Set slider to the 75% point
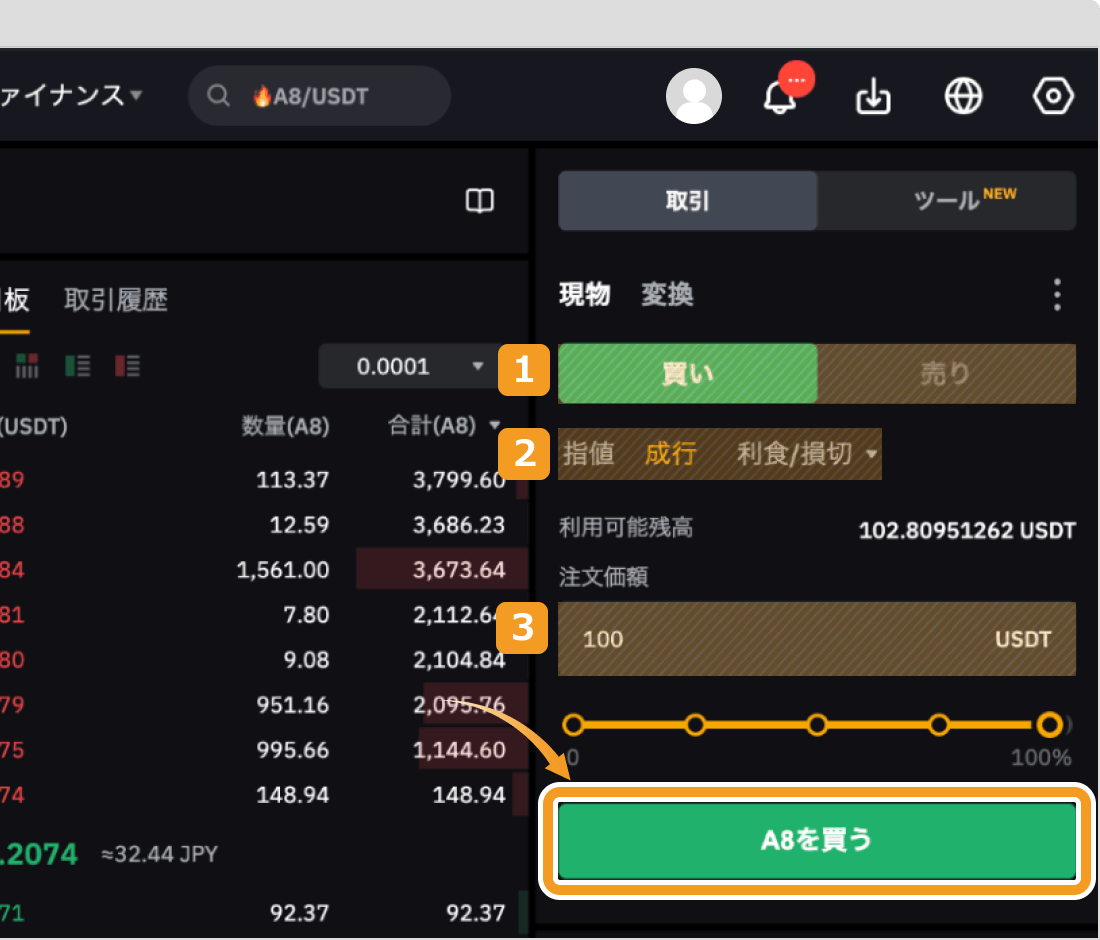Viewport: 1100px width, 940px height. pyautogui.click(x=939, y=725)
